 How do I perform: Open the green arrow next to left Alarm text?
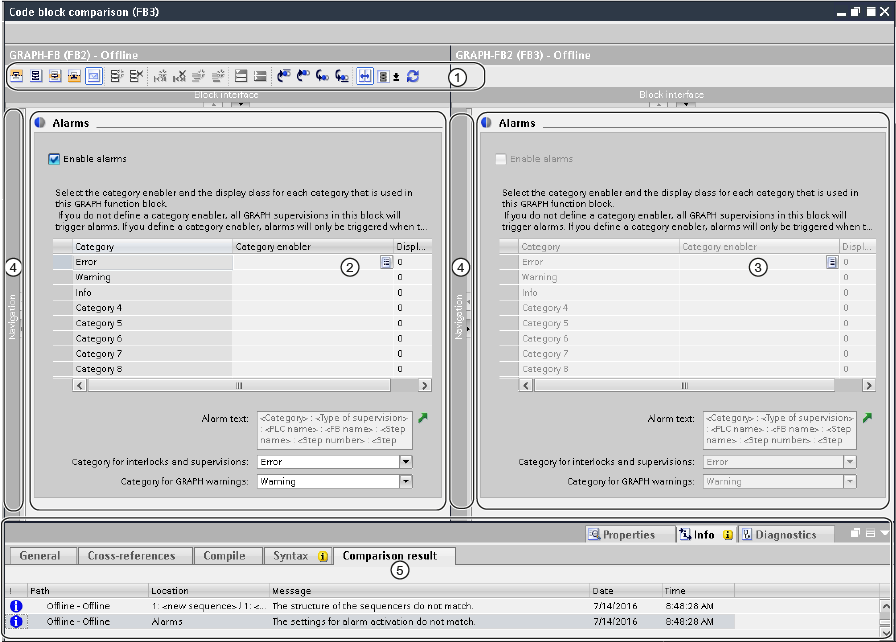pyautogui.click(x=422, y=418)
